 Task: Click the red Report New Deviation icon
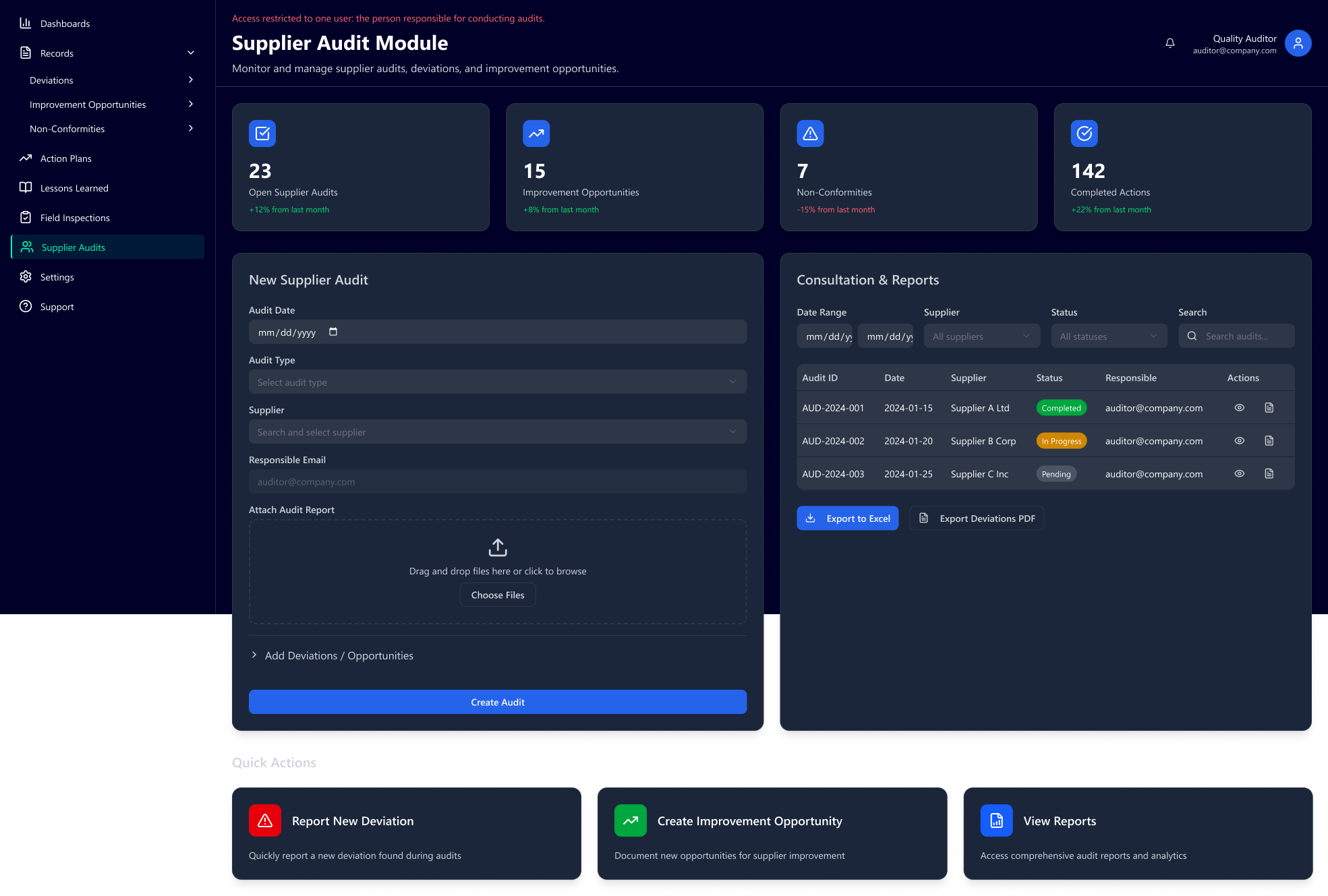[265, 820]
